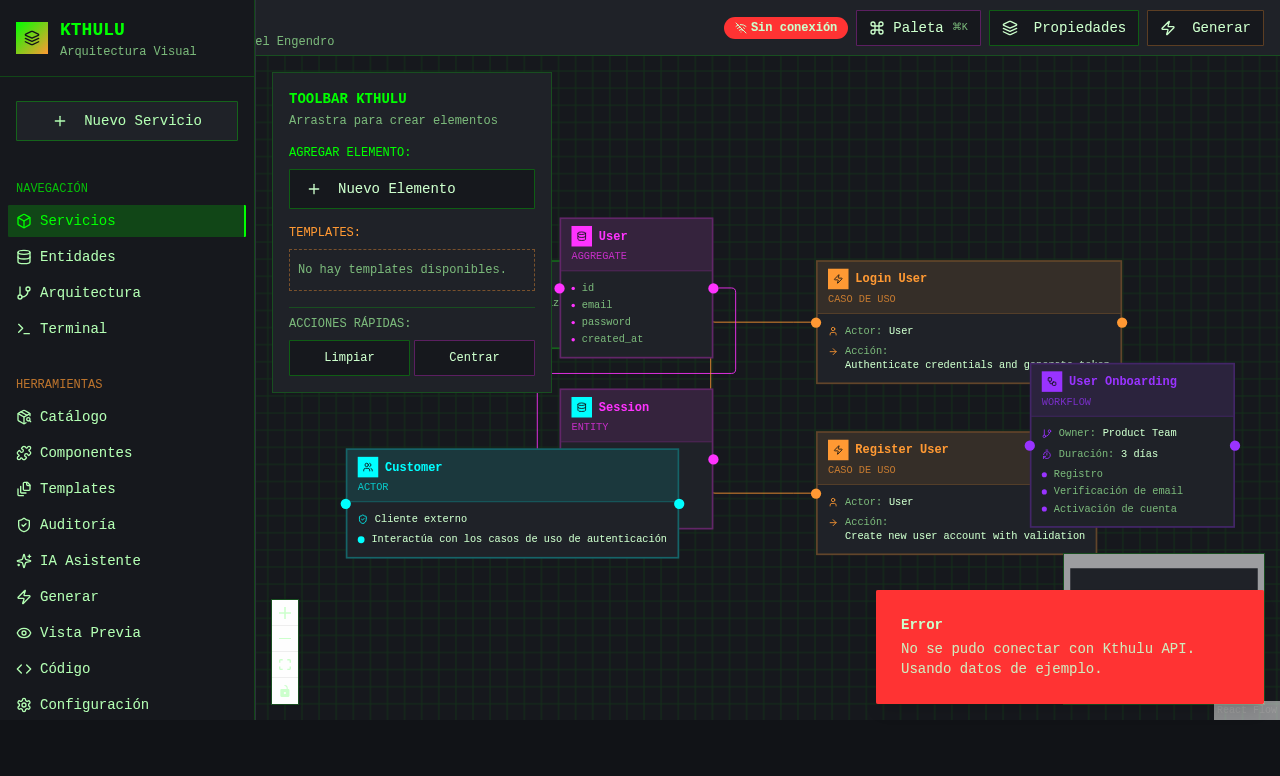Click the Sin conexión status badge
1280x776 pixels.
786,28
